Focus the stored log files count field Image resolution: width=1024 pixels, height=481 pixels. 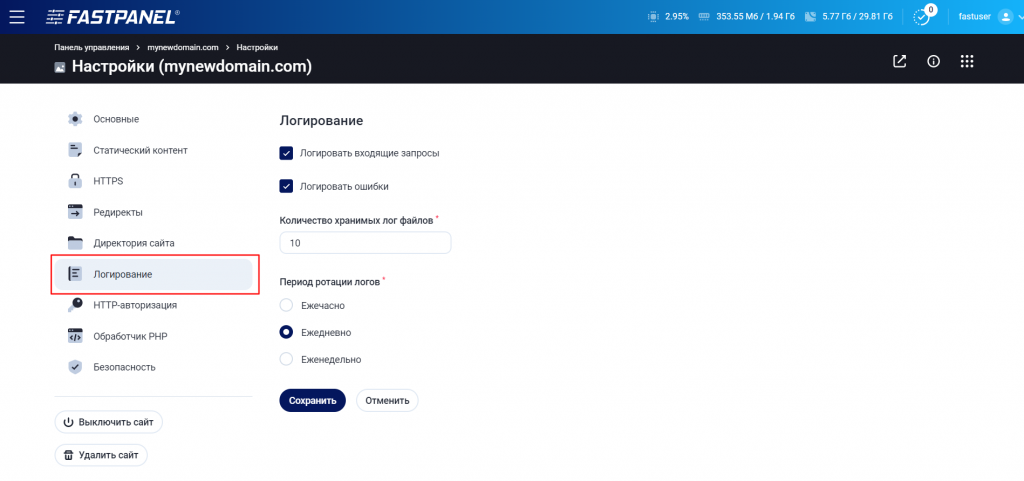click(x=365, y=243)
